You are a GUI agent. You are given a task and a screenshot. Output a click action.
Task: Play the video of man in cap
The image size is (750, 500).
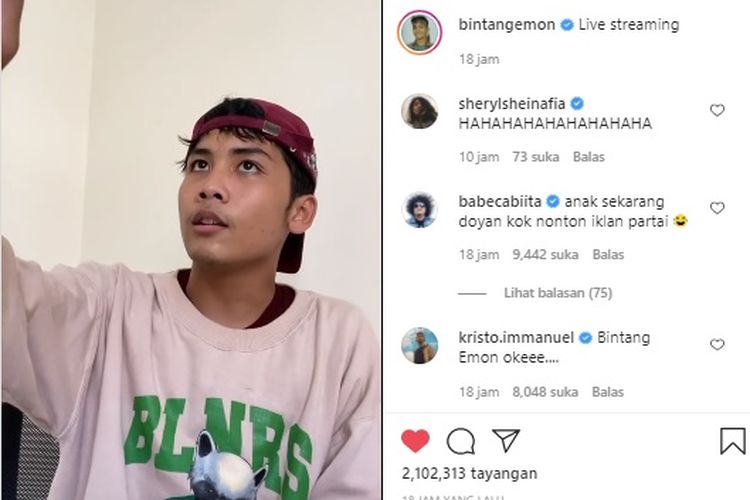pos(191,250)
